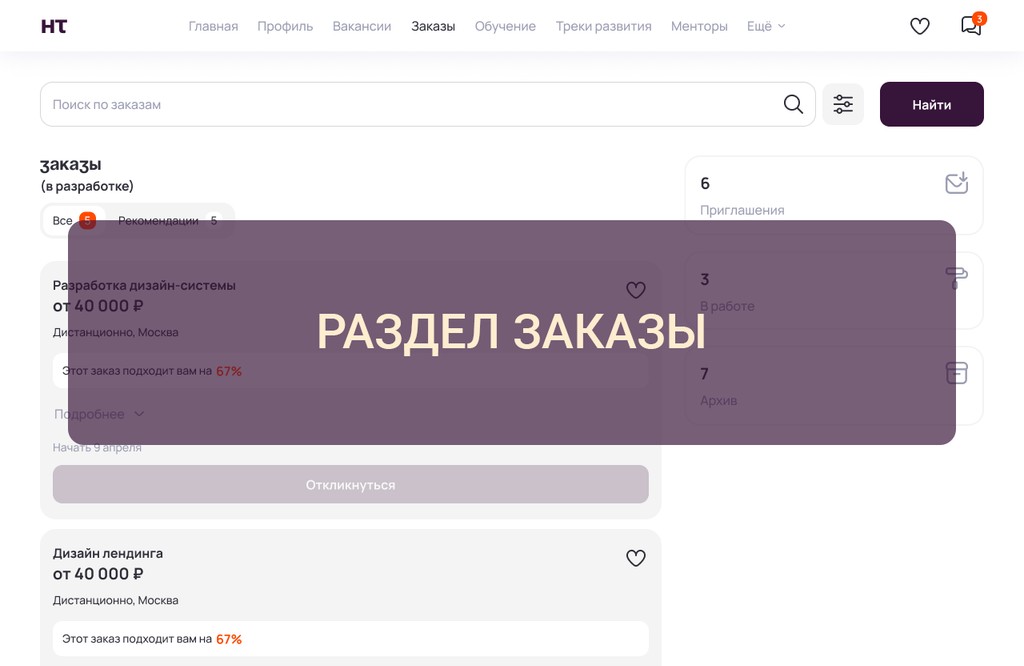Open the Обучение section
This screenshot has height=666, width=1024.
click(505, 26)
